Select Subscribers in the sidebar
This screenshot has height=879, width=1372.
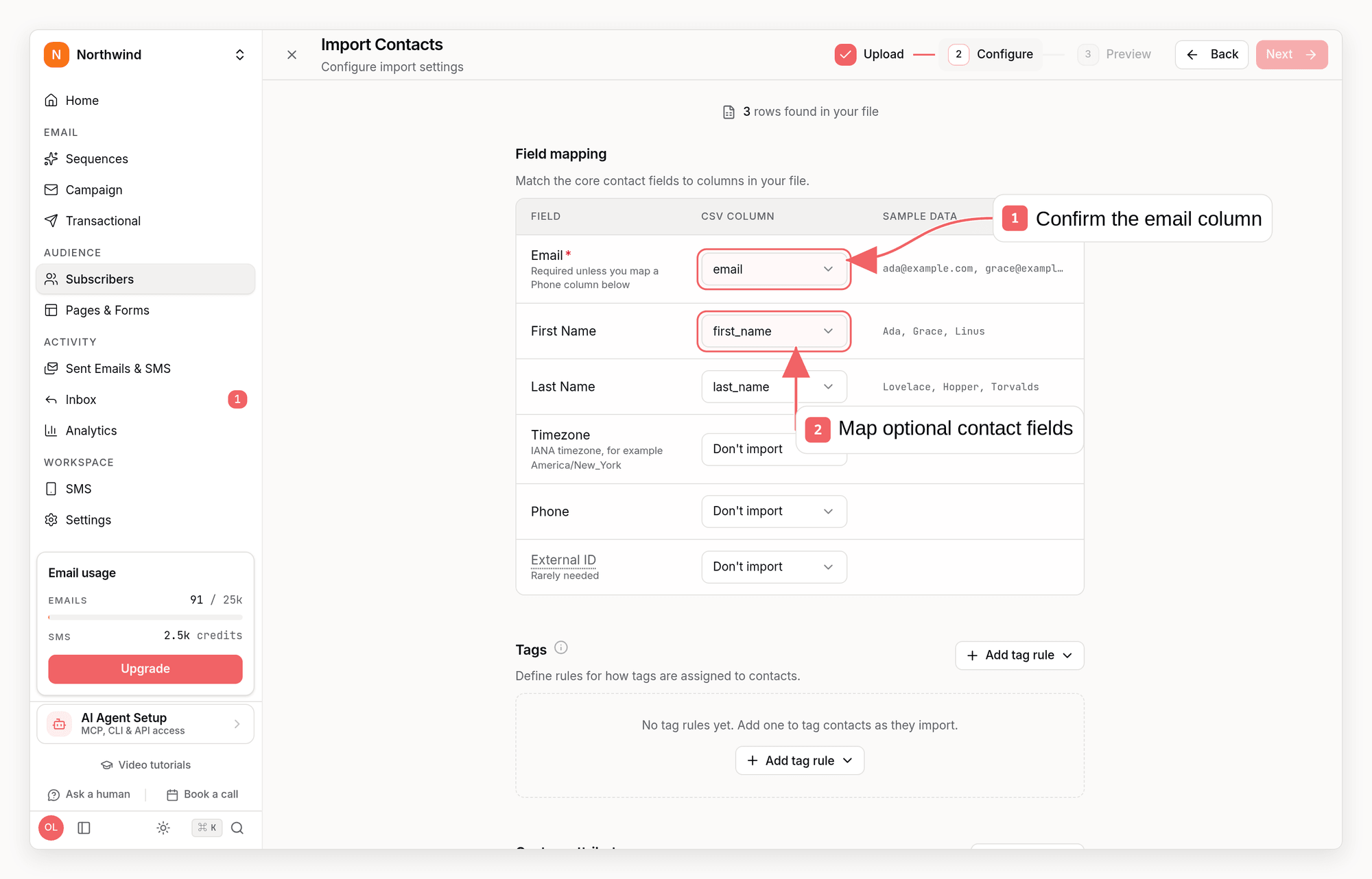pyautogui.click(x=145, y=279)
